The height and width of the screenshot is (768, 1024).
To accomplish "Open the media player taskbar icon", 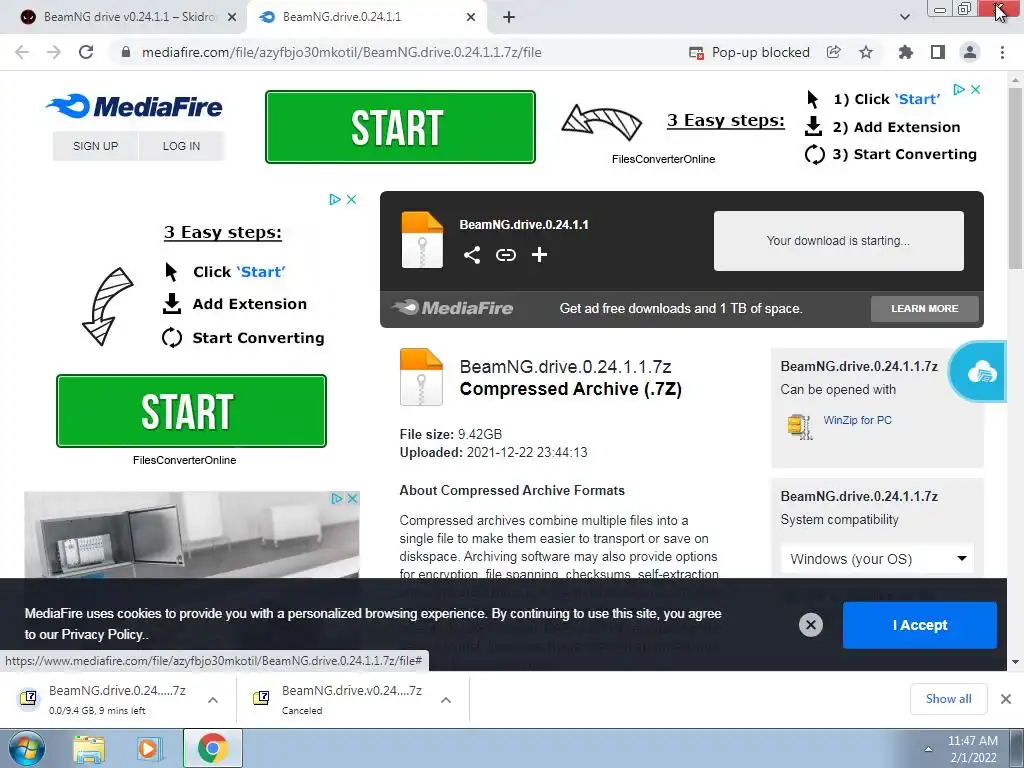I will (148, 748).
